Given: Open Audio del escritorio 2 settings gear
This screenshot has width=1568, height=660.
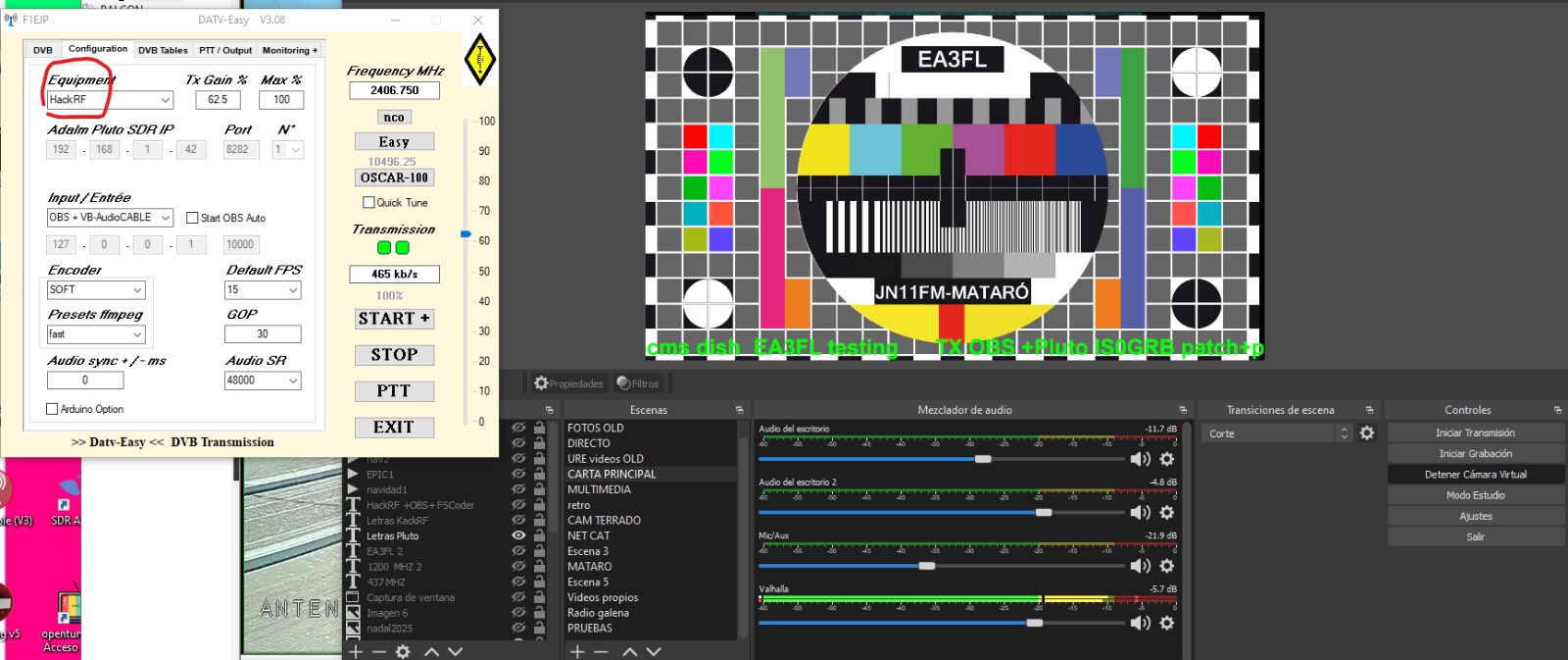Looking at the screenshot, I should [1166, 513].
